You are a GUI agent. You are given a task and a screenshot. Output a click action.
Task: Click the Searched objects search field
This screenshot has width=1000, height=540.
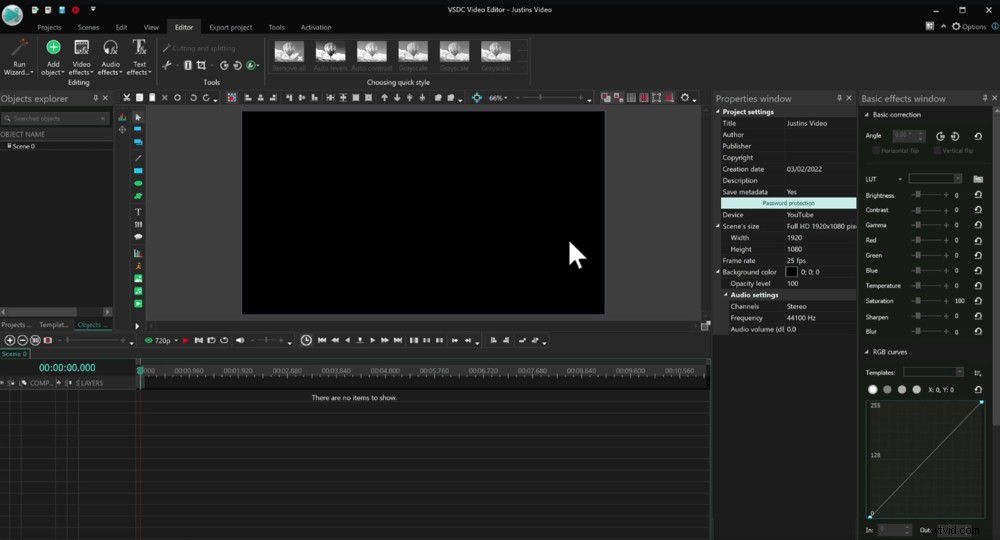click(55, 119)
